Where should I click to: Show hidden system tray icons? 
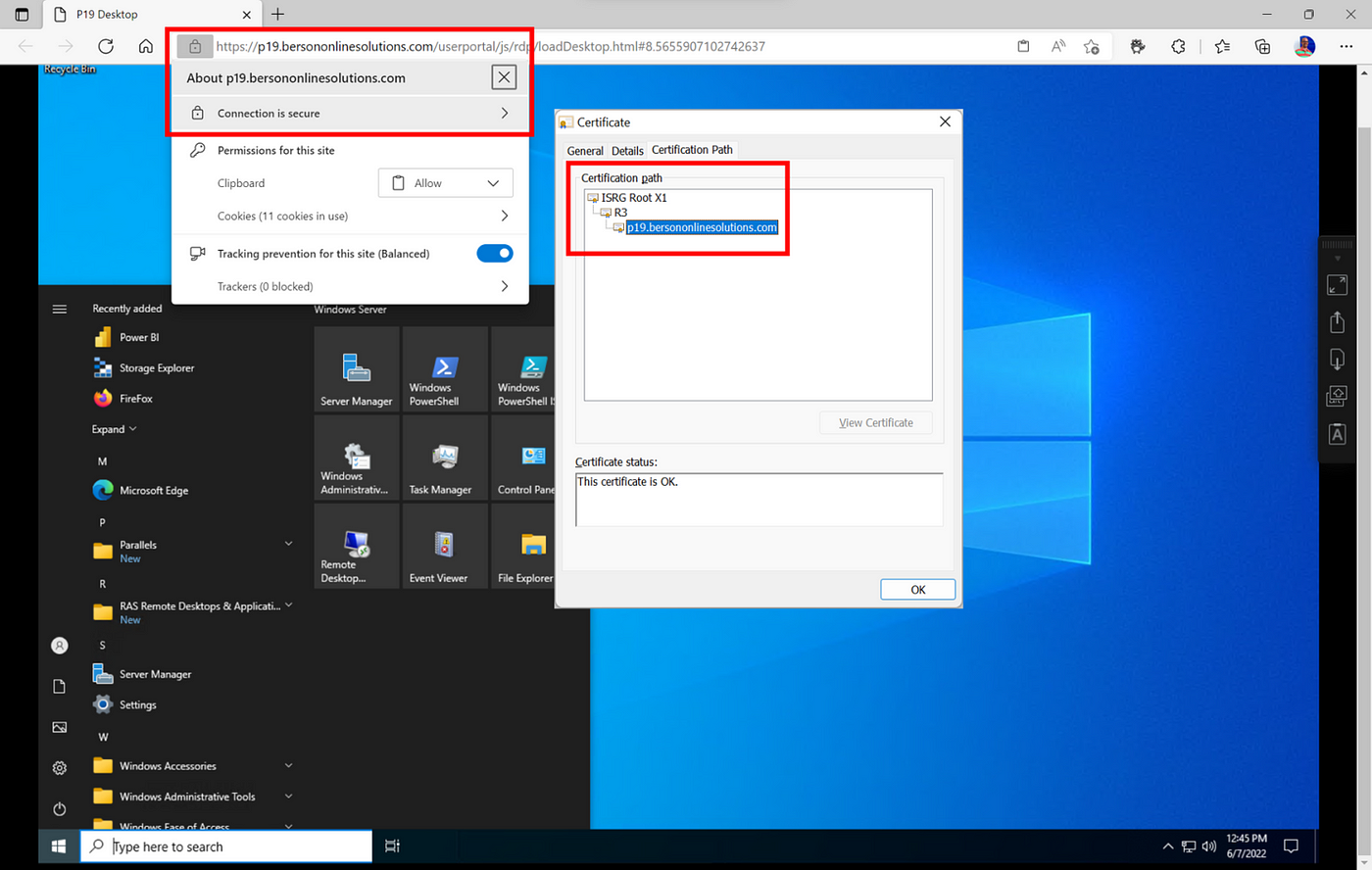(x=1167, y=846)
